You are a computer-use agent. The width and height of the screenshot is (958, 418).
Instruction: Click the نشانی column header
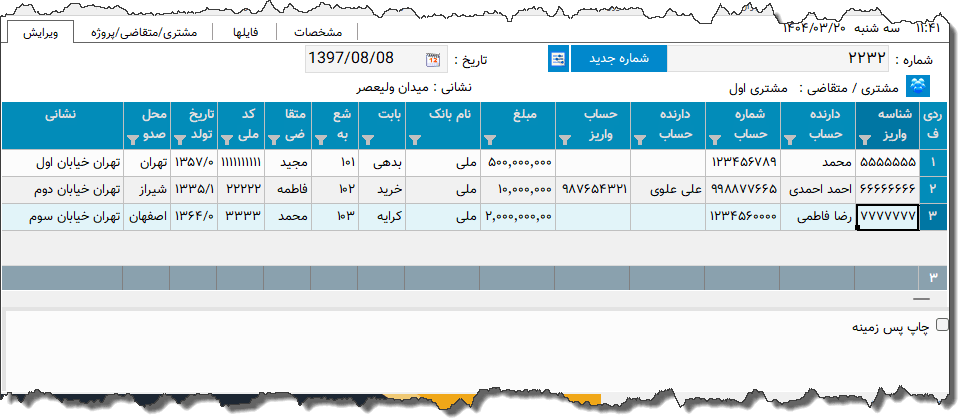62,126
